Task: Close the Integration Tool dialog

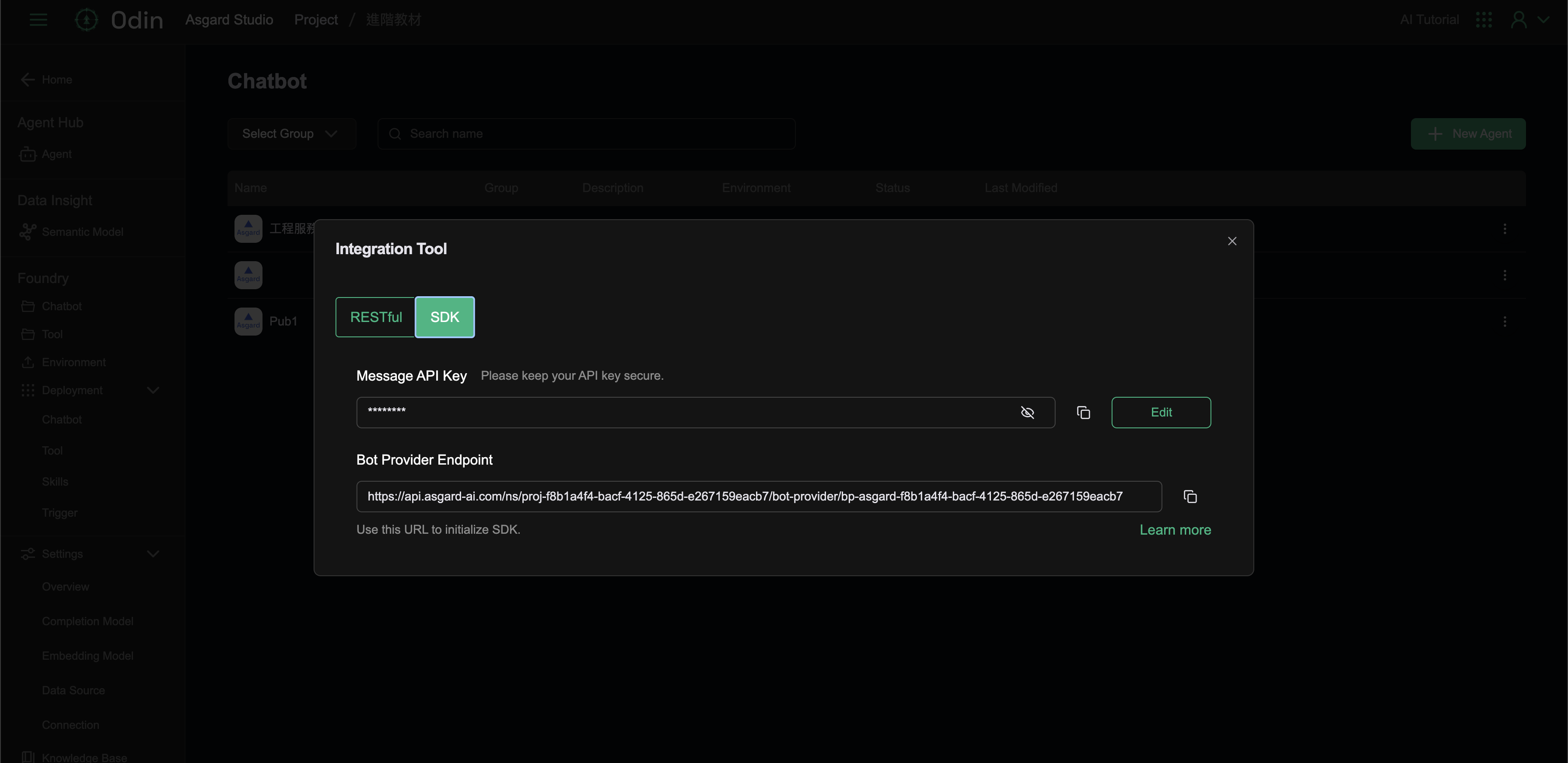Action: click(x=1232, y=241)
